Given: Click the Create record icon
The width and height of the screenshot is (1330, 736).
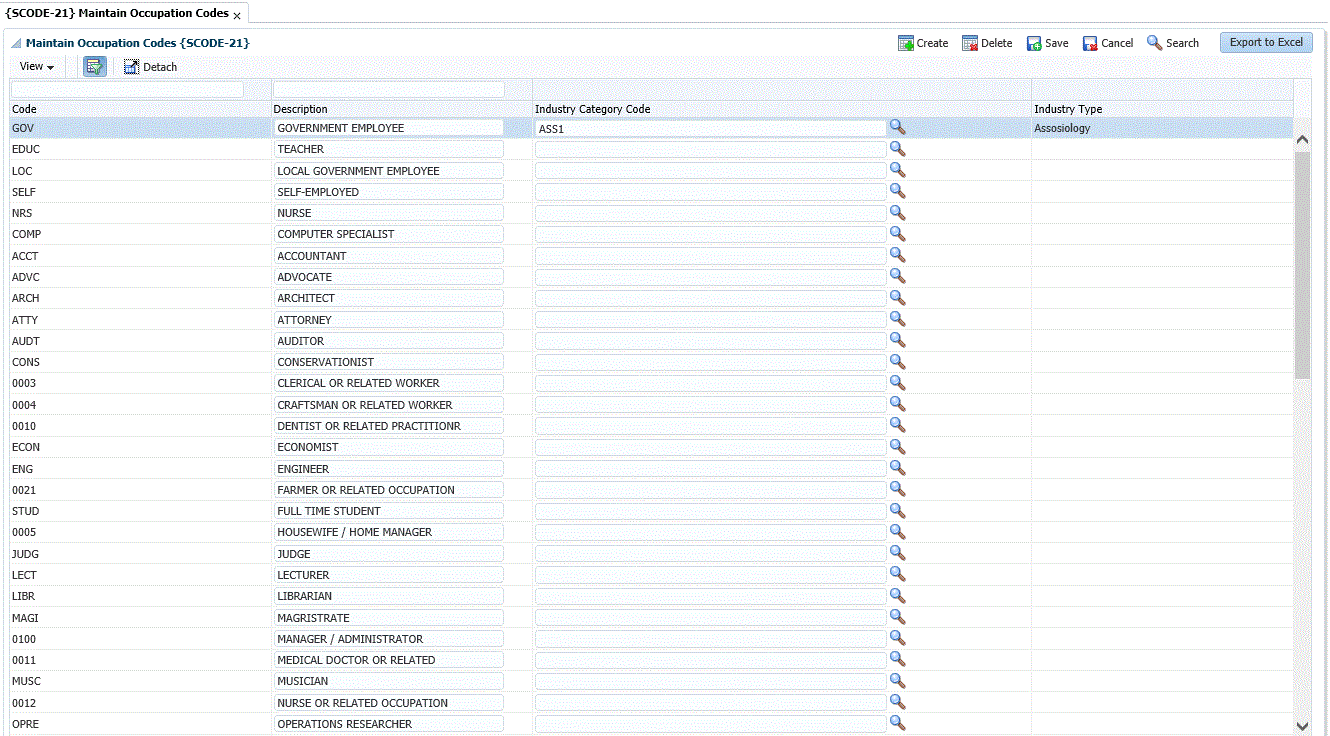Looking at the screenshot, I should tap(906, 43).
